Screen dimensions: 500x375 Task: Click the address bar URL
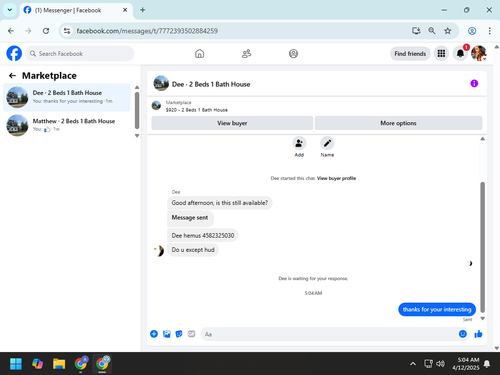147,31
